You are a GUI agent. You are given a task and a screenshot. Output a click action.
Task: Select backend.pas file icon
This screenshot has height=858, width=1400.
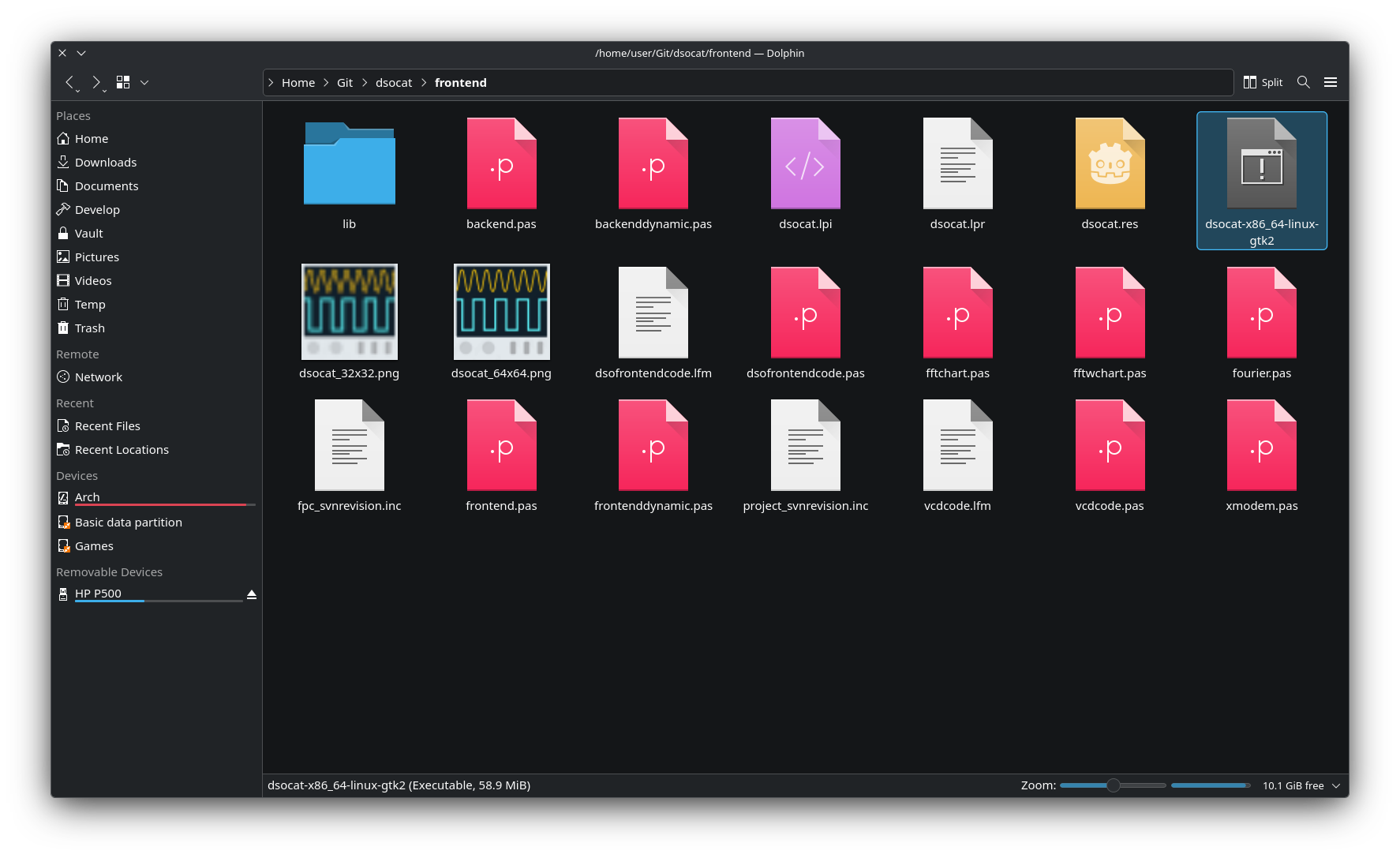502,163
